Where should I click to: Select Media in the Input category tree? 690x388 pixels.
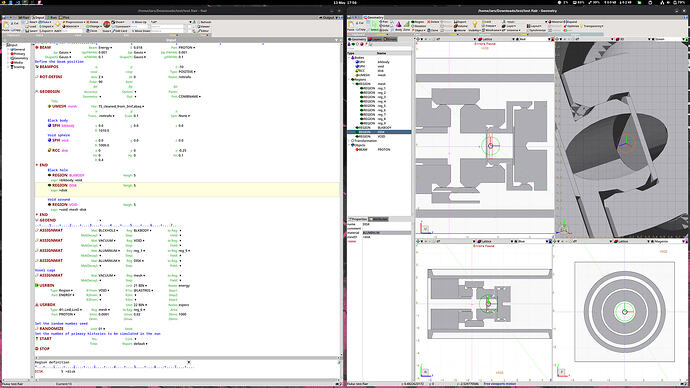[x=18, y=62]
